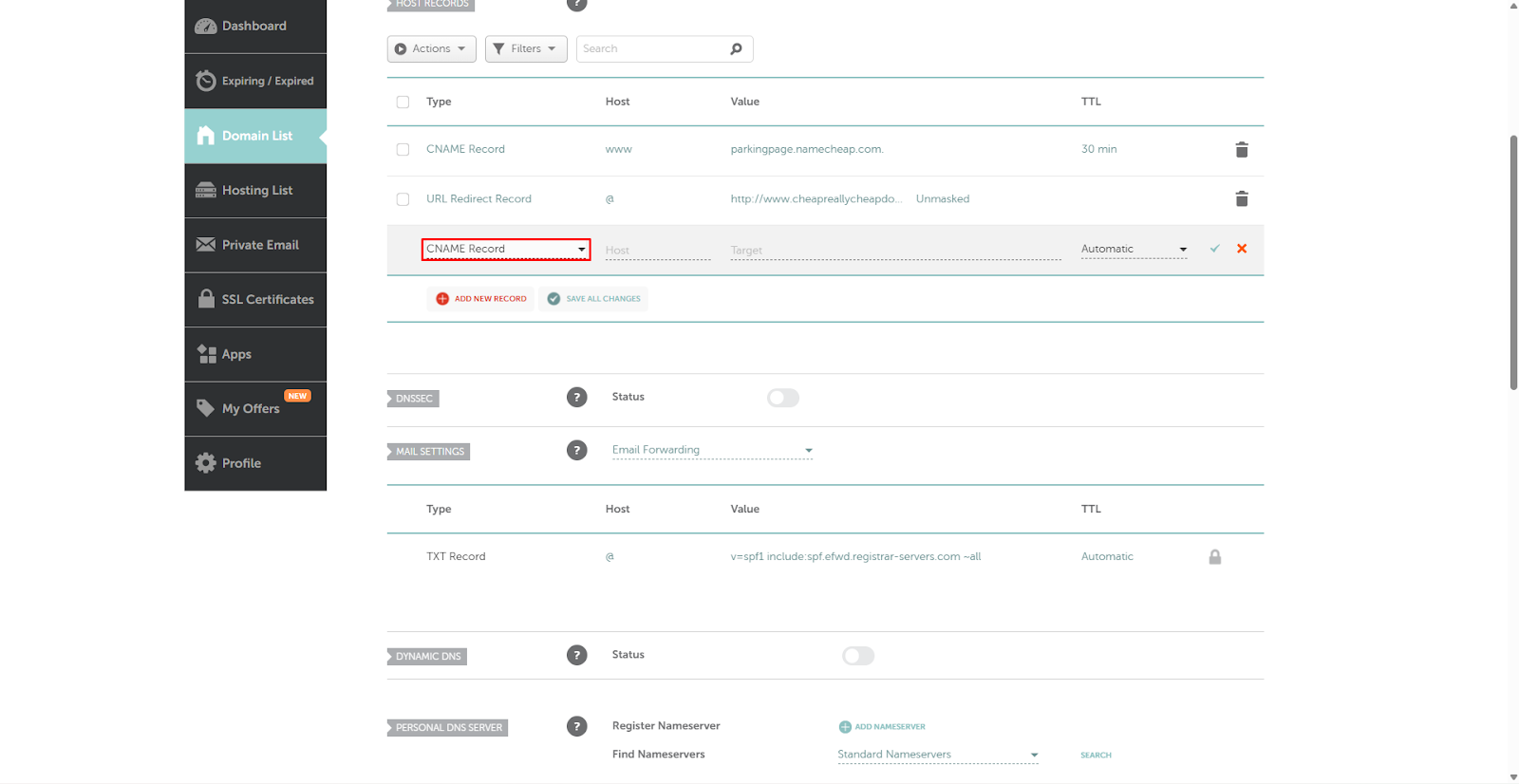
Task: Click Add New Record button
Action: click(x=480, y=299)
